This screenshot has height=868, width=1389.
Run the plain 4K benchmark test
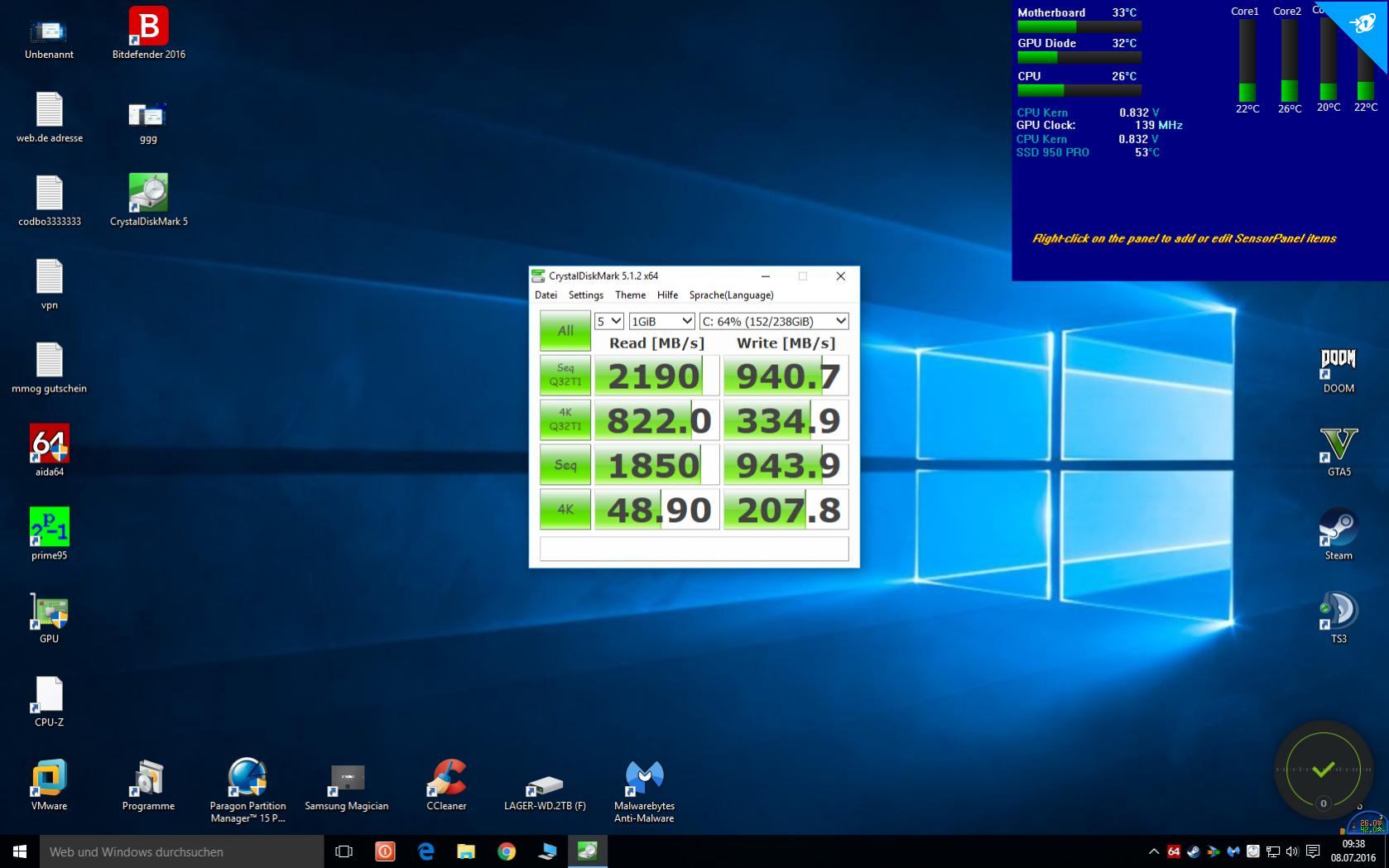click(x=565, y=510)
